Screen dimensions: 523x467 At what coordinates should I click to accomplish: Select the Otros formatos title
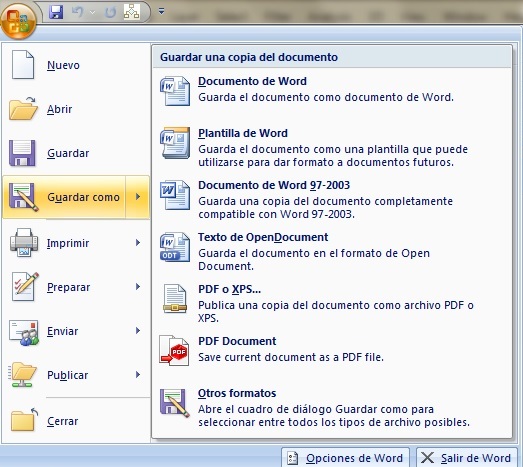(237, 393)
